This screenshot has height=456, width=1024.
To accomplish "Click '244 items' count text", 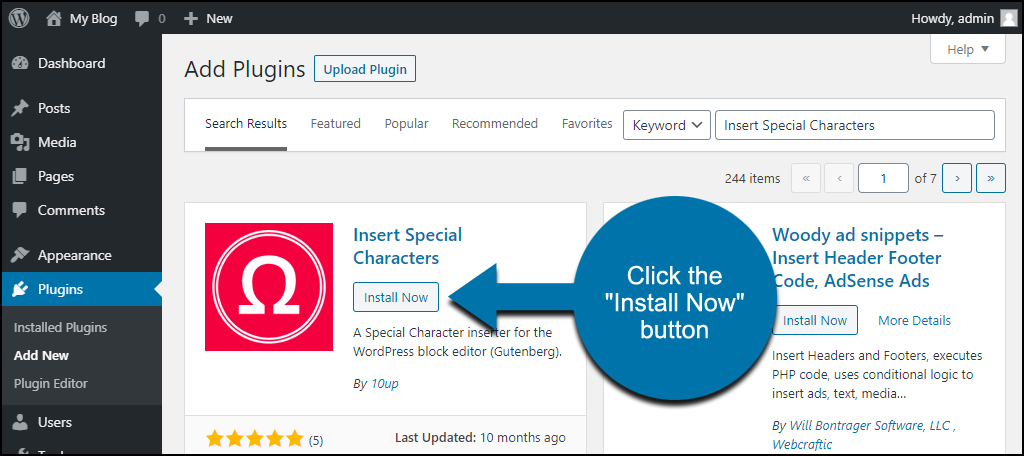I will [752, 178].
